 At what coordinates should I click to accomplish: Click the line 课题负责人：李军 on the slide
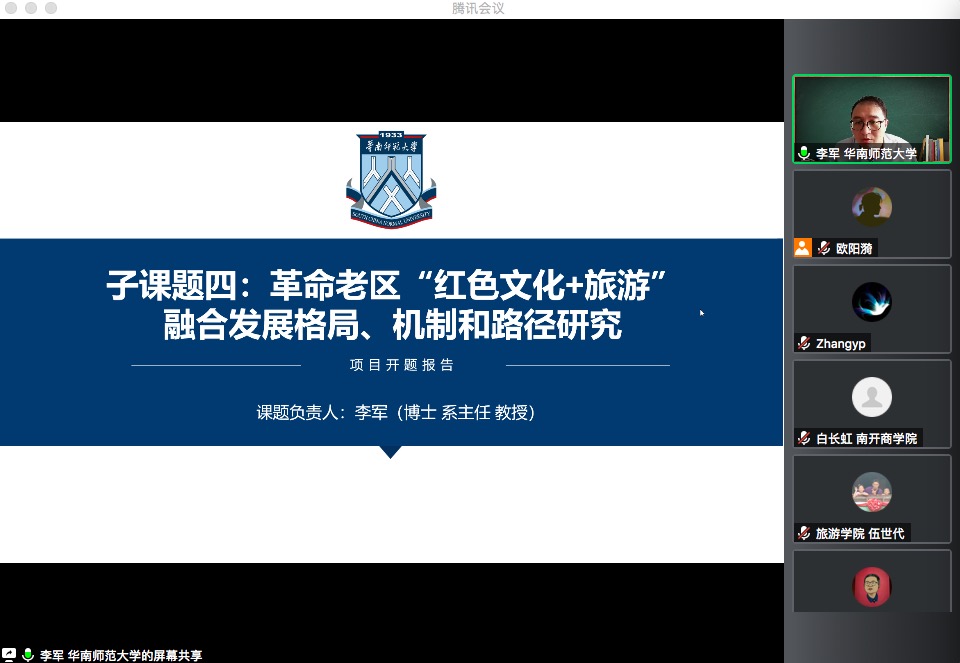[396, 413]
